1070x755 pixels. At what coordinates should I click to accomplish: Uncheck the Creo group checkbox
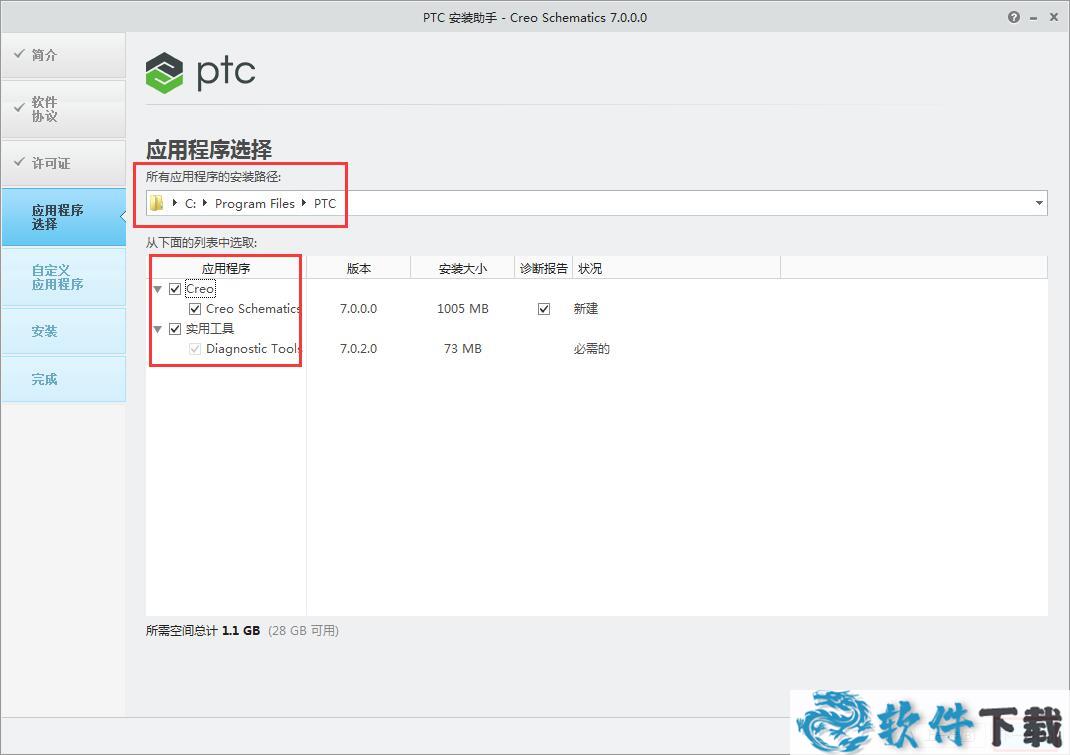pyautogui.click(x=175, y=289)
